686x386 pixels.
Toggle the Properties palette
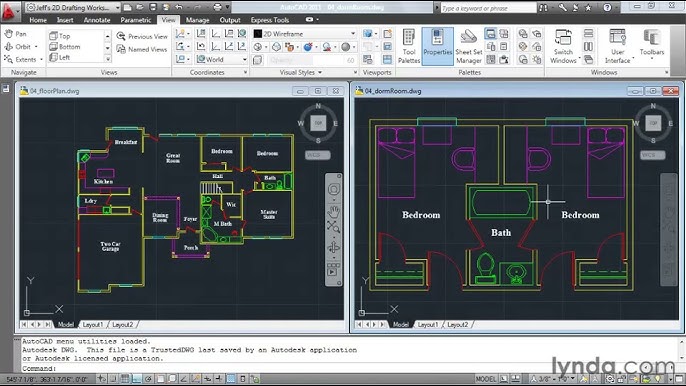click(x=438, y=46)
